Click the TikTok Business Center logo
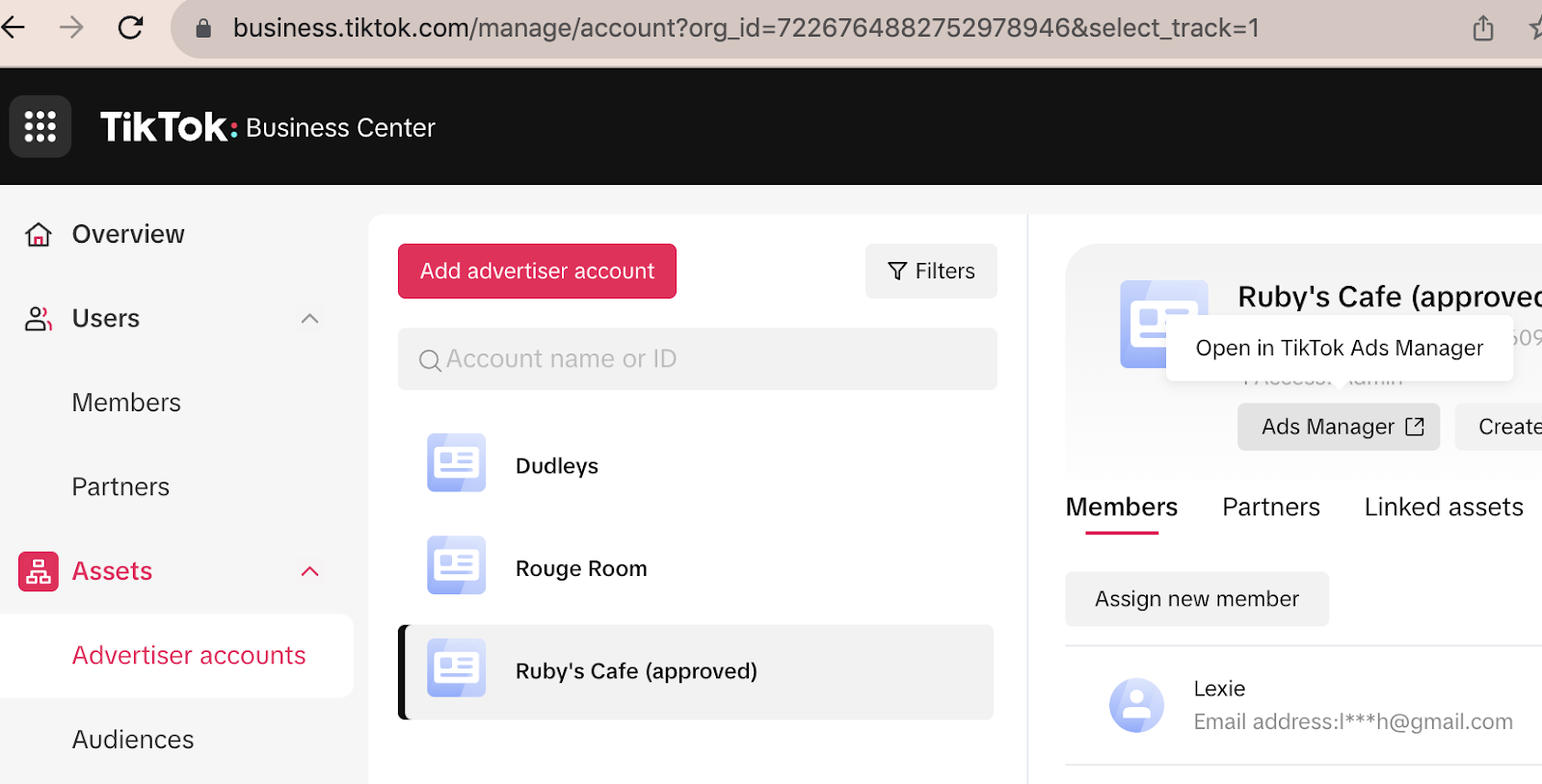The width and height of the screenshot is (1542, 784). coord(268,127)
